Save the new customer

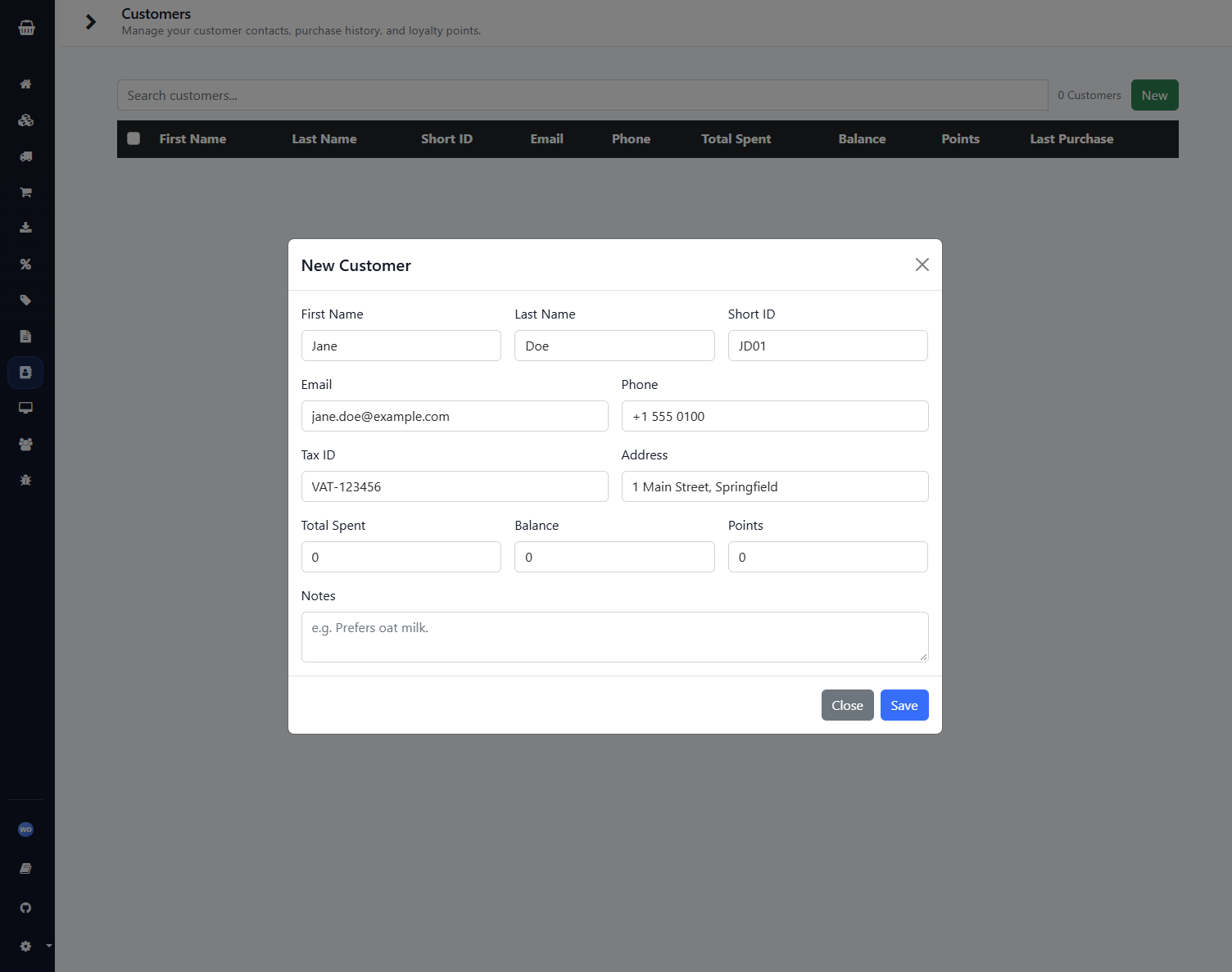(904, 705)
